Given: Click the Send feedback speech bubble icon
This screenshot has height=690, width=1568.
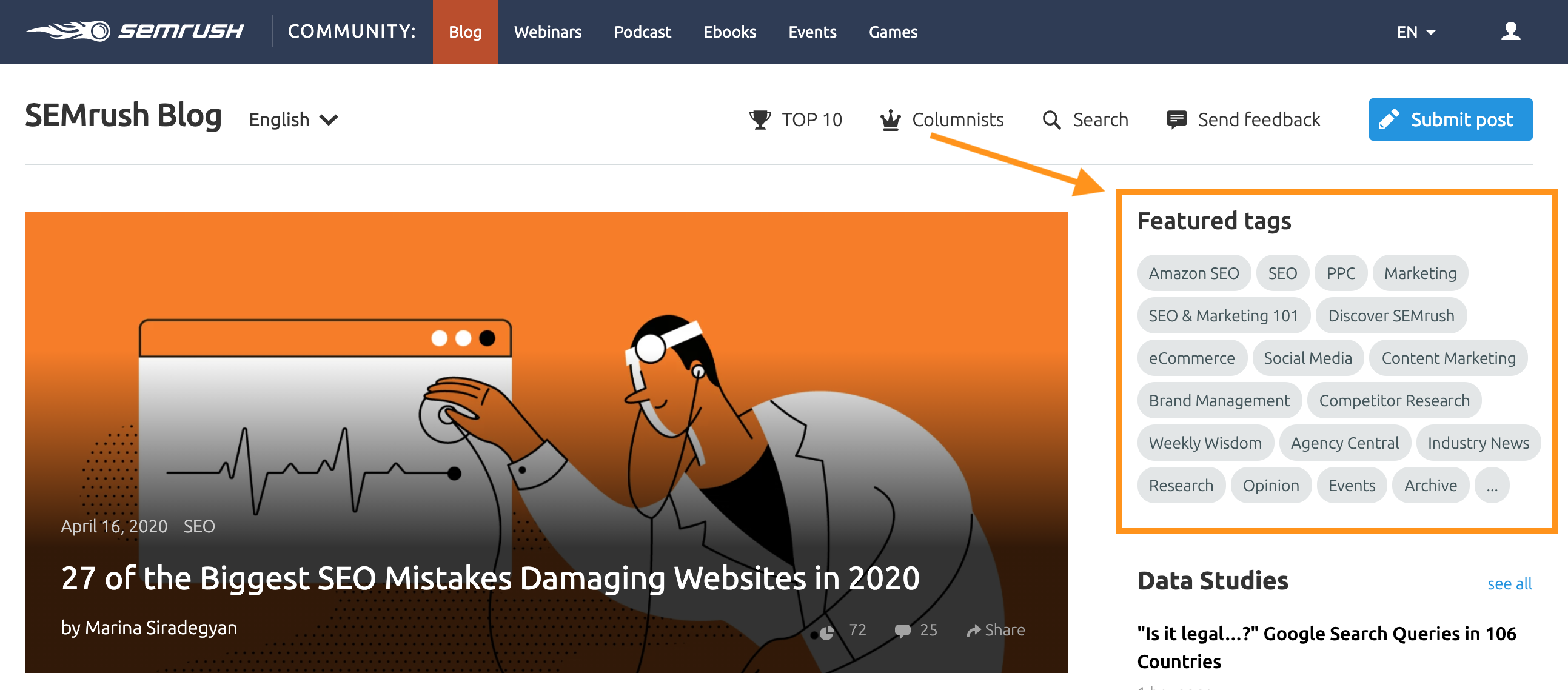Looking at the screenshot, I should coord(1176,119).
